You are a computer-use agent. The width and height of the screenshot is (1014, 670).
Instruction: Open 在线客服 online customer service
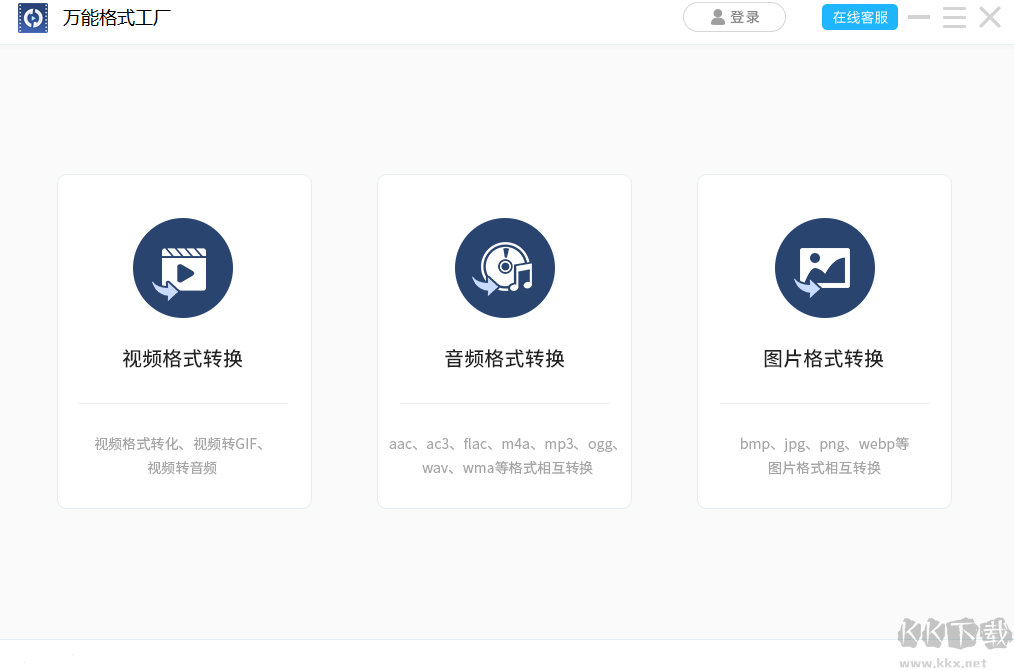tap(860, 17)
